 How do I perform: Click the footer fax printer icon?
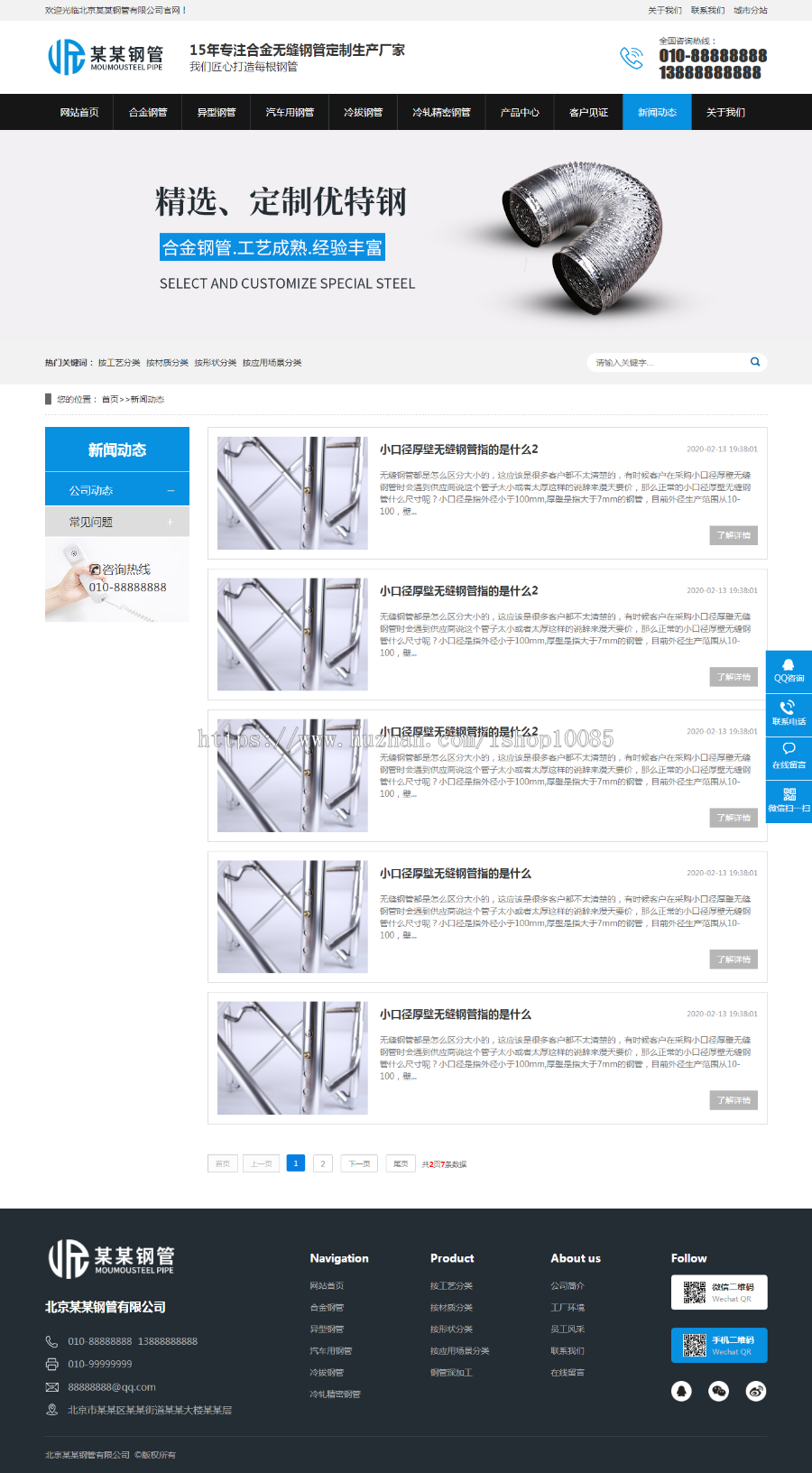tap(51, 1364)
